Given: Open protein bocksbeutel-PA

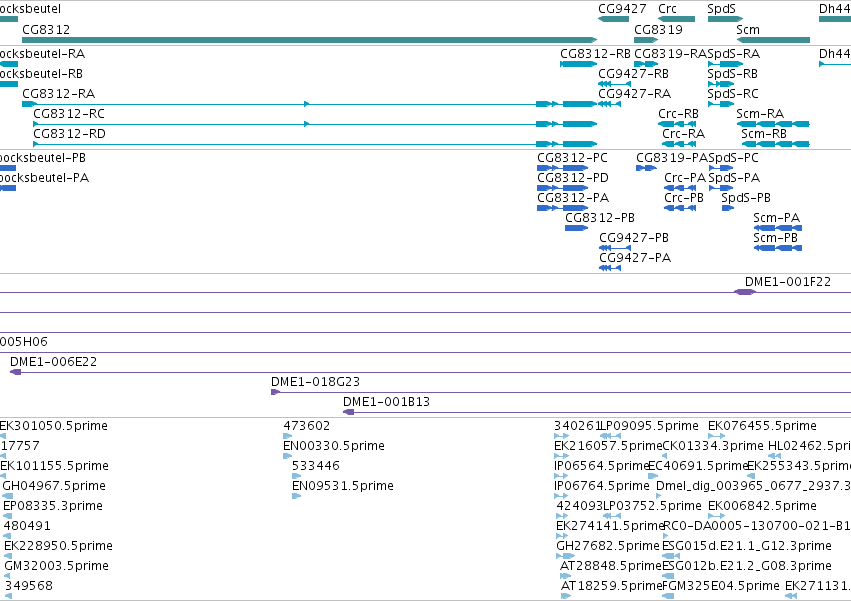Looking at the screenshot, I should pos(43,178).
